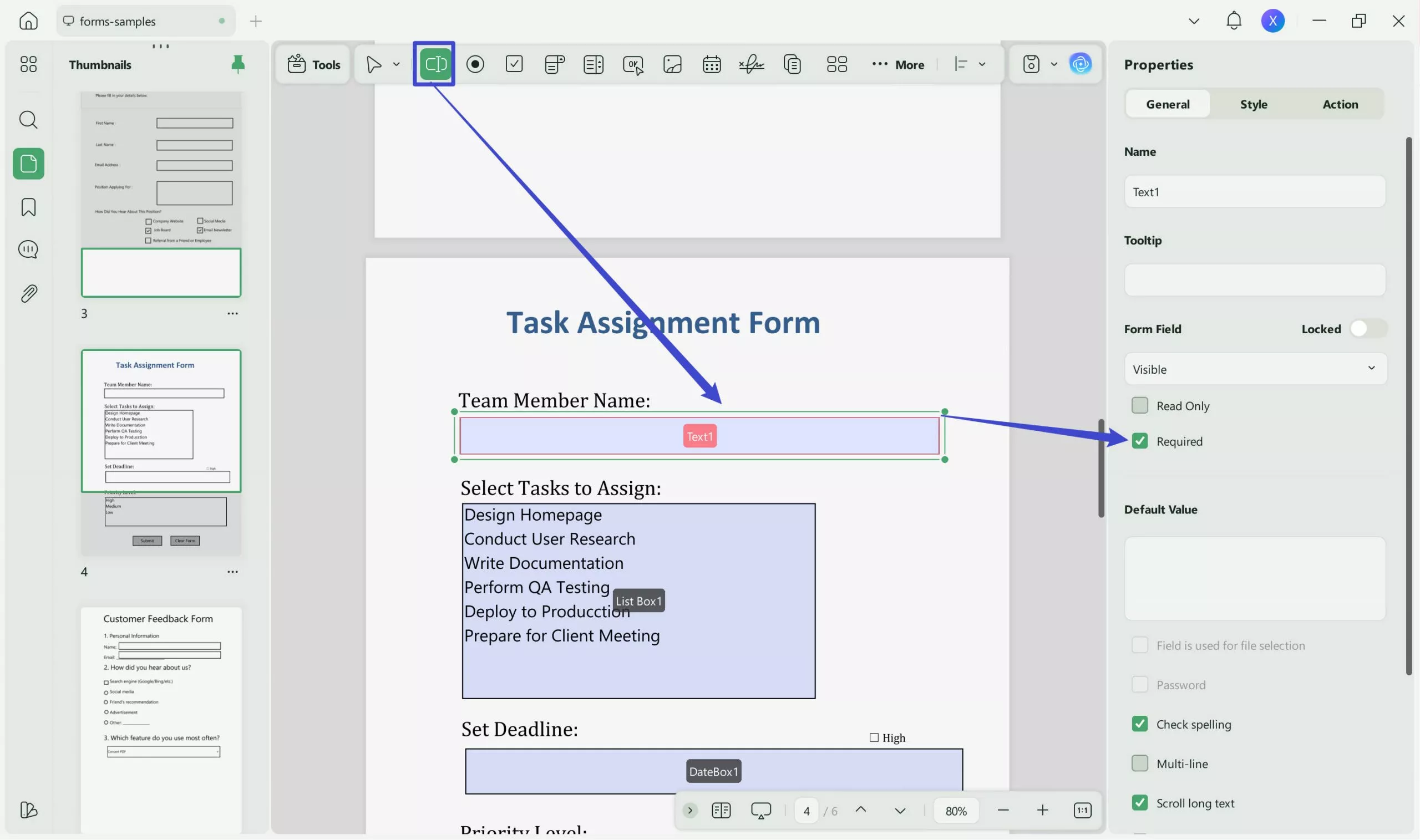Viewport: 1420px width, 840px height.
Task: Expand the align options dropdown
Action: tap(982, 64)
